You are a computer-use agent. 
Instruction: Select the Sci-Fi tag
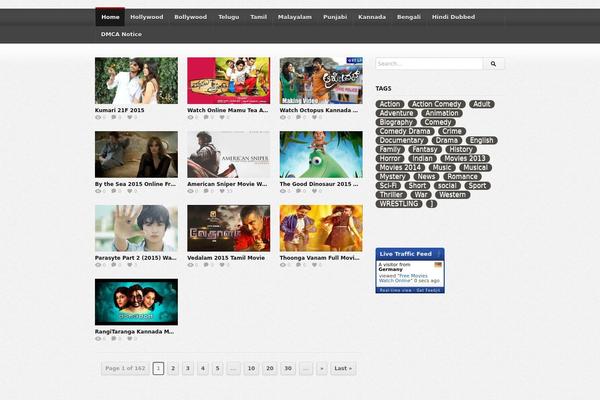tap(388, 186)
